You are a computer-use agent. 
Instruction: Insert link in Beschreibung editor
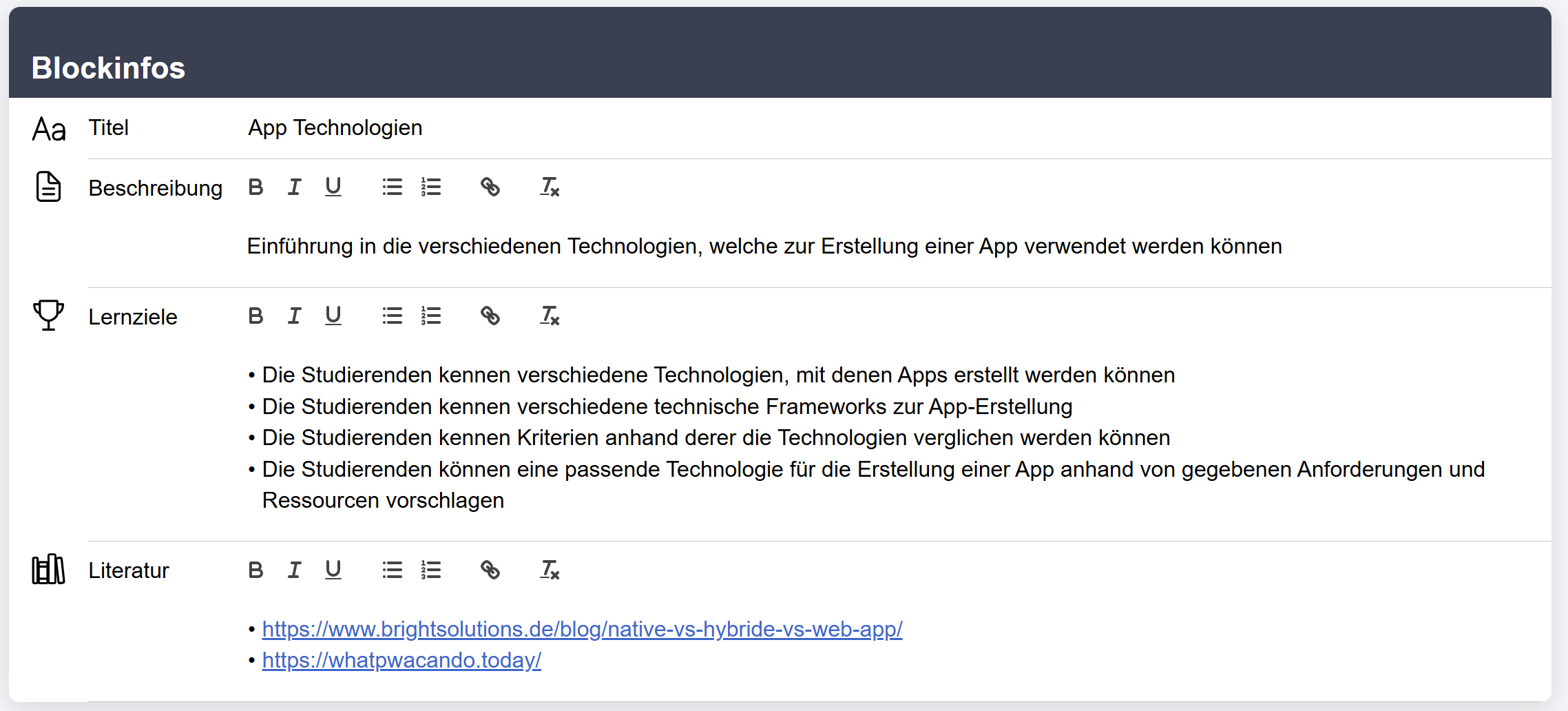click(x=490, y=187)
